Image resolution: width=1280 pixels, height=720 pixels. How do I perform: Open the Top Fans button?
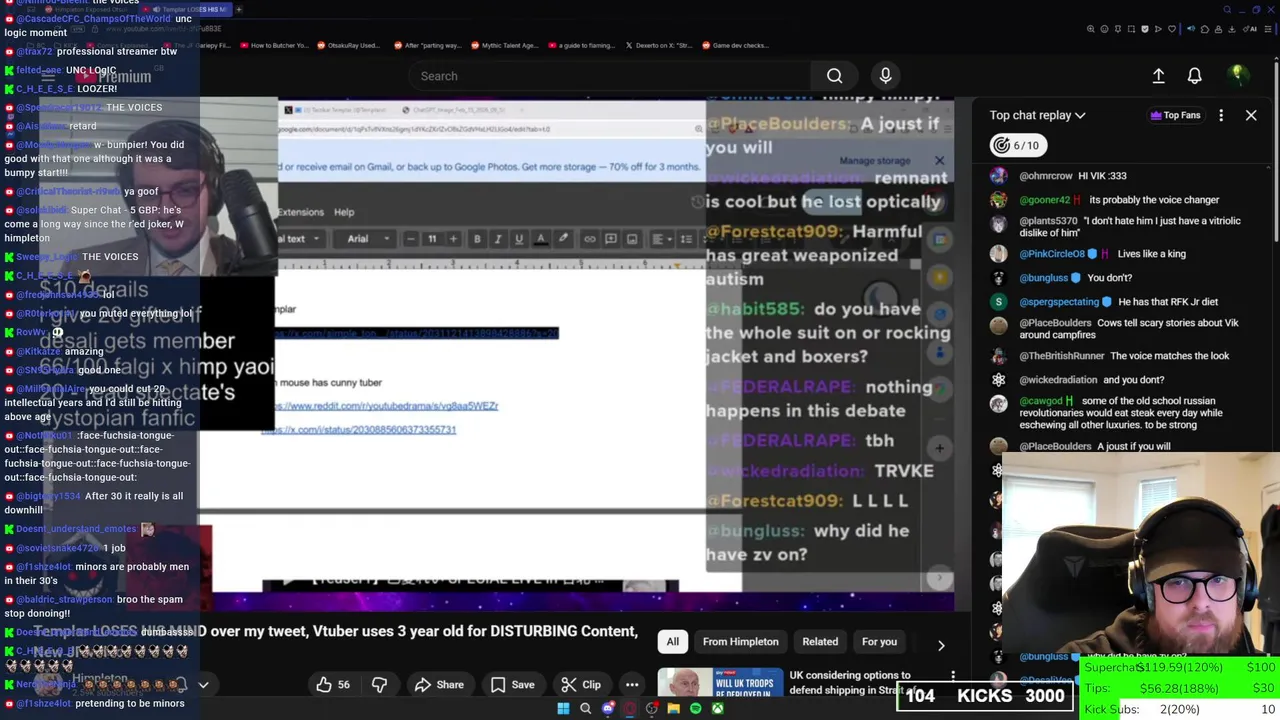(x=1174, y=115)
